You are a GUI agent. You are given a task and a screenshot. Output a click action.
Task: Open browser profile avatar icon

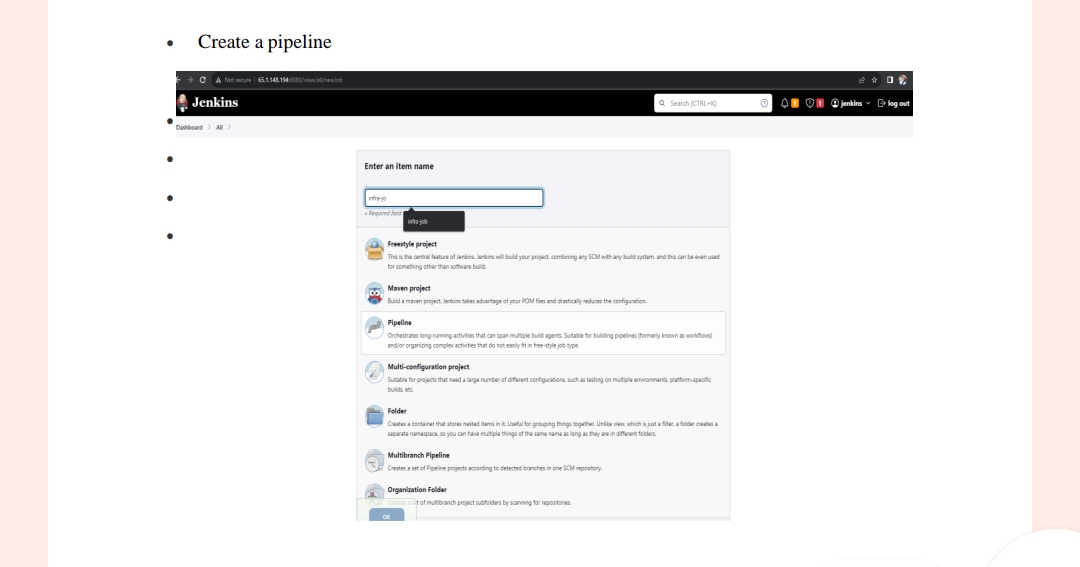[902, 80]
